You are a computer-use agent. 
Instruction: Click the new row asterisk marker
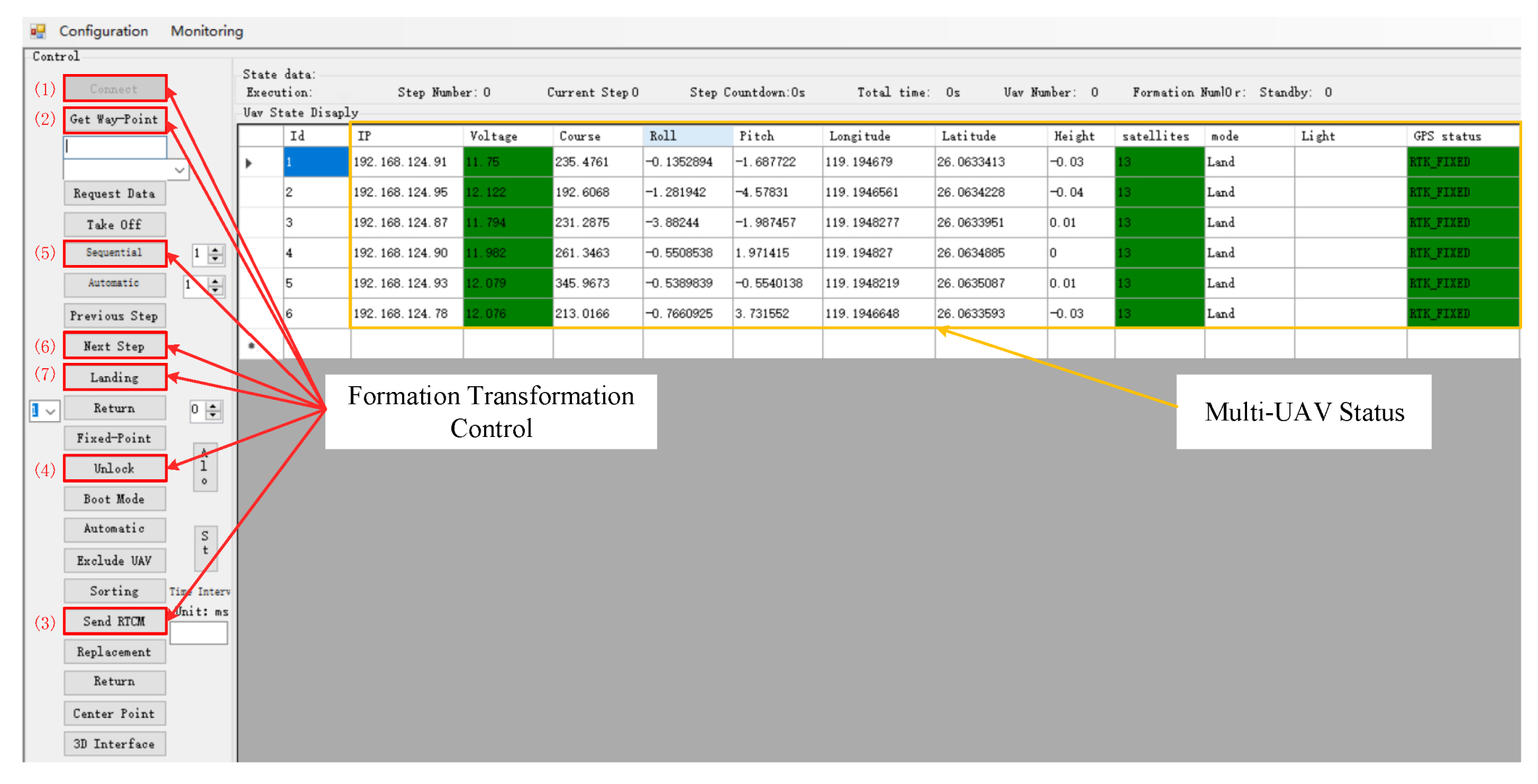[251, 345]
